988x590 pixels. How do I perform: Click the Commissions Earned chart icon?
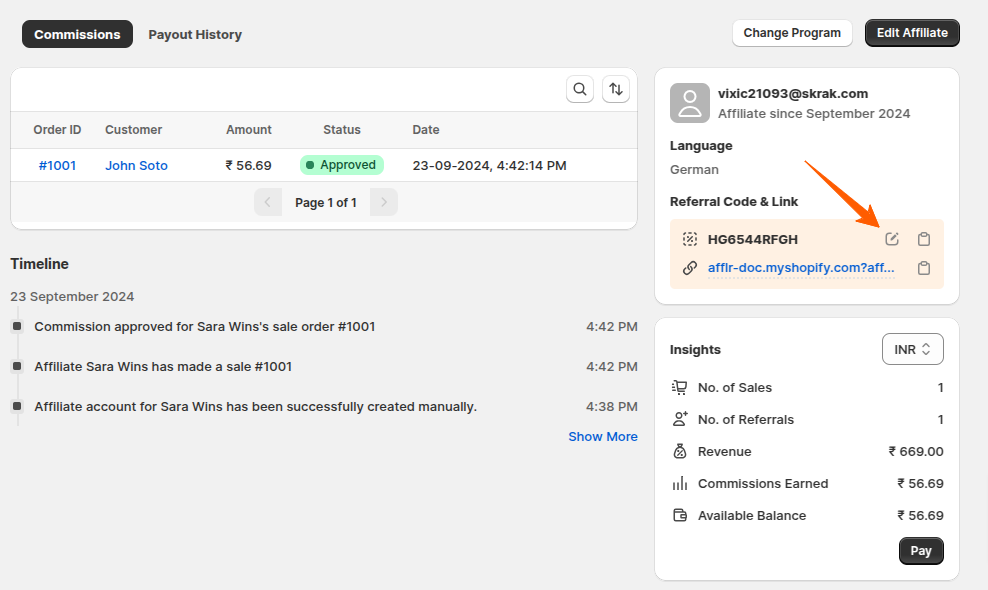tap(681, 483)
